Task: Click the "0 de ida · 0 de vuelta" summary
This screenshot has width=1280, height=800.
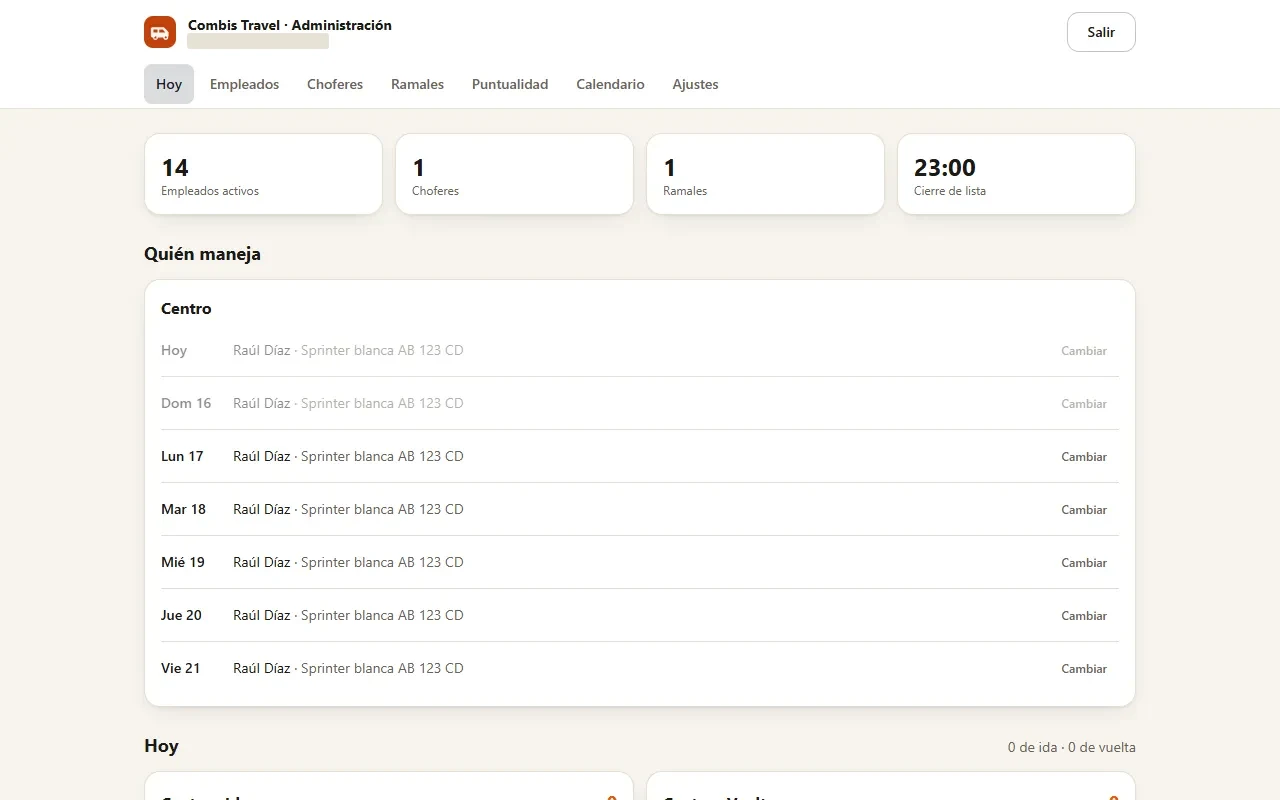Action: 1072,747
